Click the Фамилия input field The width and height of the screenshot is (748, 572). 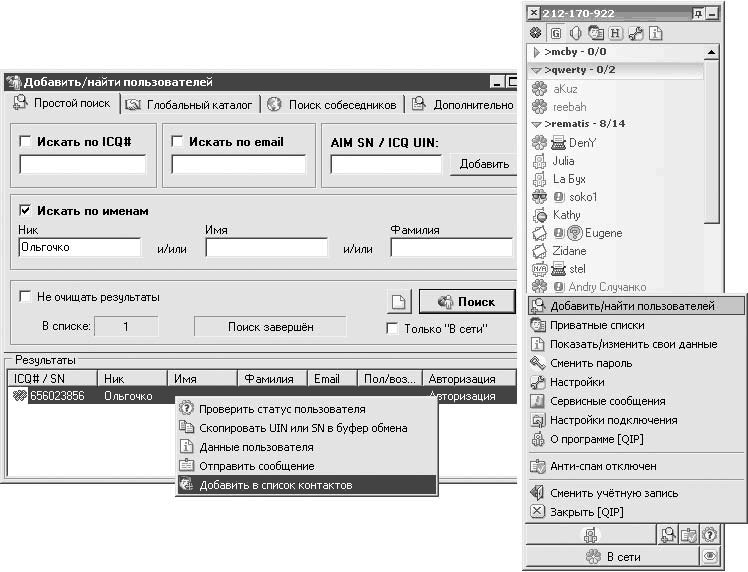tap(451, 248)
